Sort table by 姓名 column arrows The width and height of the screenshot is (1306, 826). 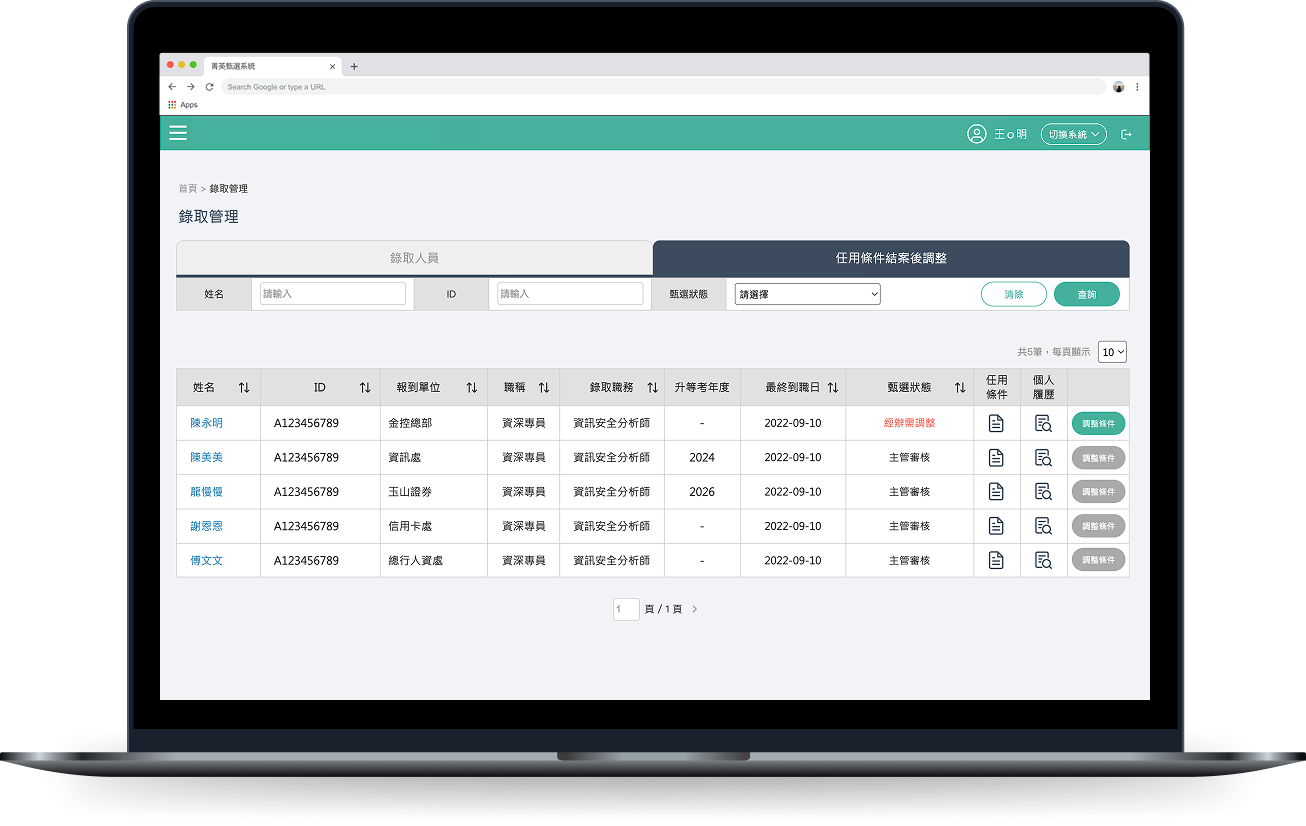tap(244, 388)
